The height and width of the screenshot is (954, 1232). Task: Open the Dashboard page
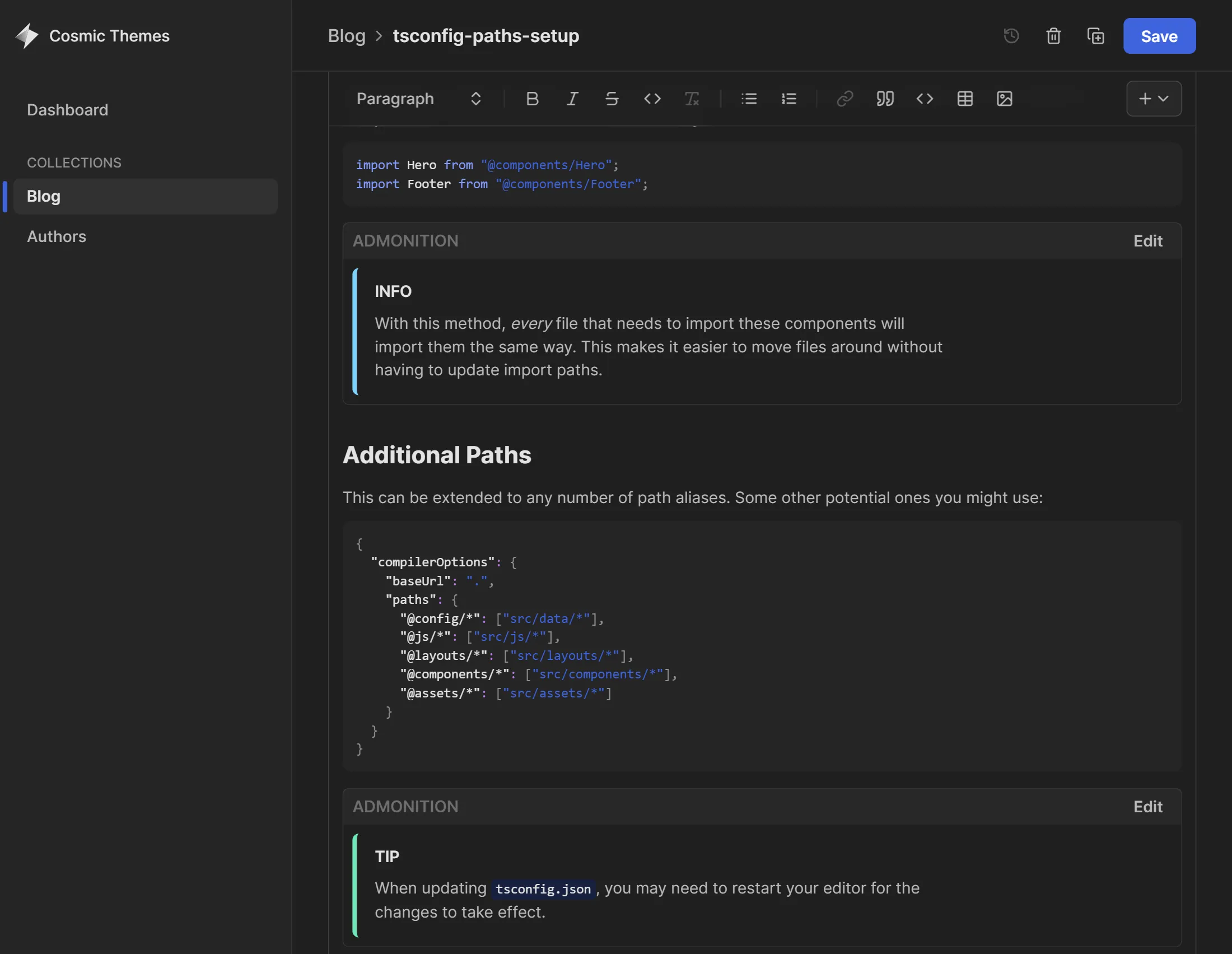(67, 110)
